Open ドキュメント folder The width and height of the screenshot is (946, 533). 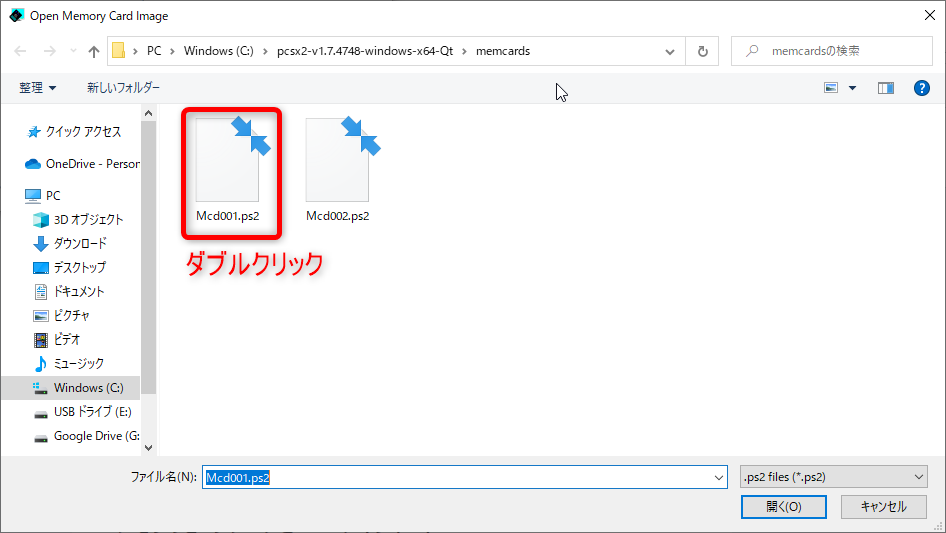(x=69, y=292)
